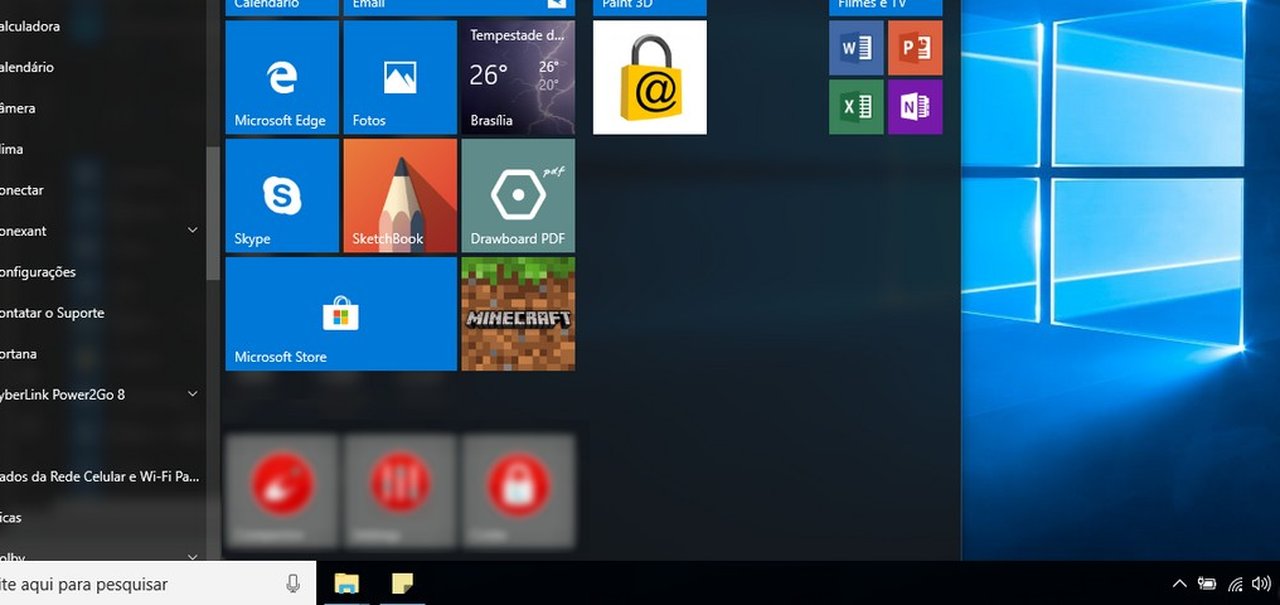Open the Excel tile
Viewport: 1280px width, 605px height.
pos(856,107)
